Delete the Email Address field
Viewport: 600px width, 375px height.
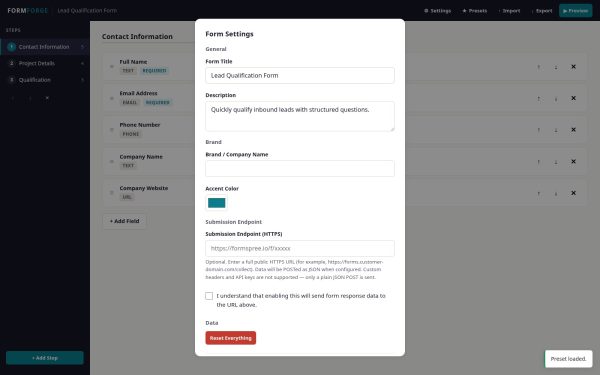click(573, 98)
